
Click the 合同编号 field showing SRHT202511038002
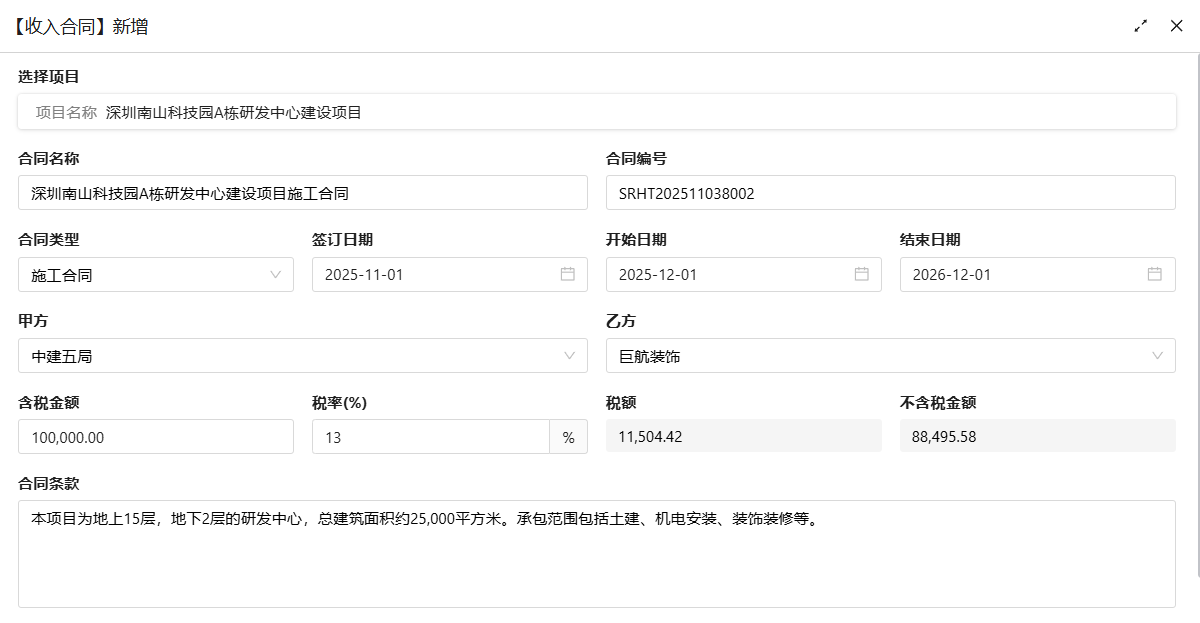click(890, 192)
